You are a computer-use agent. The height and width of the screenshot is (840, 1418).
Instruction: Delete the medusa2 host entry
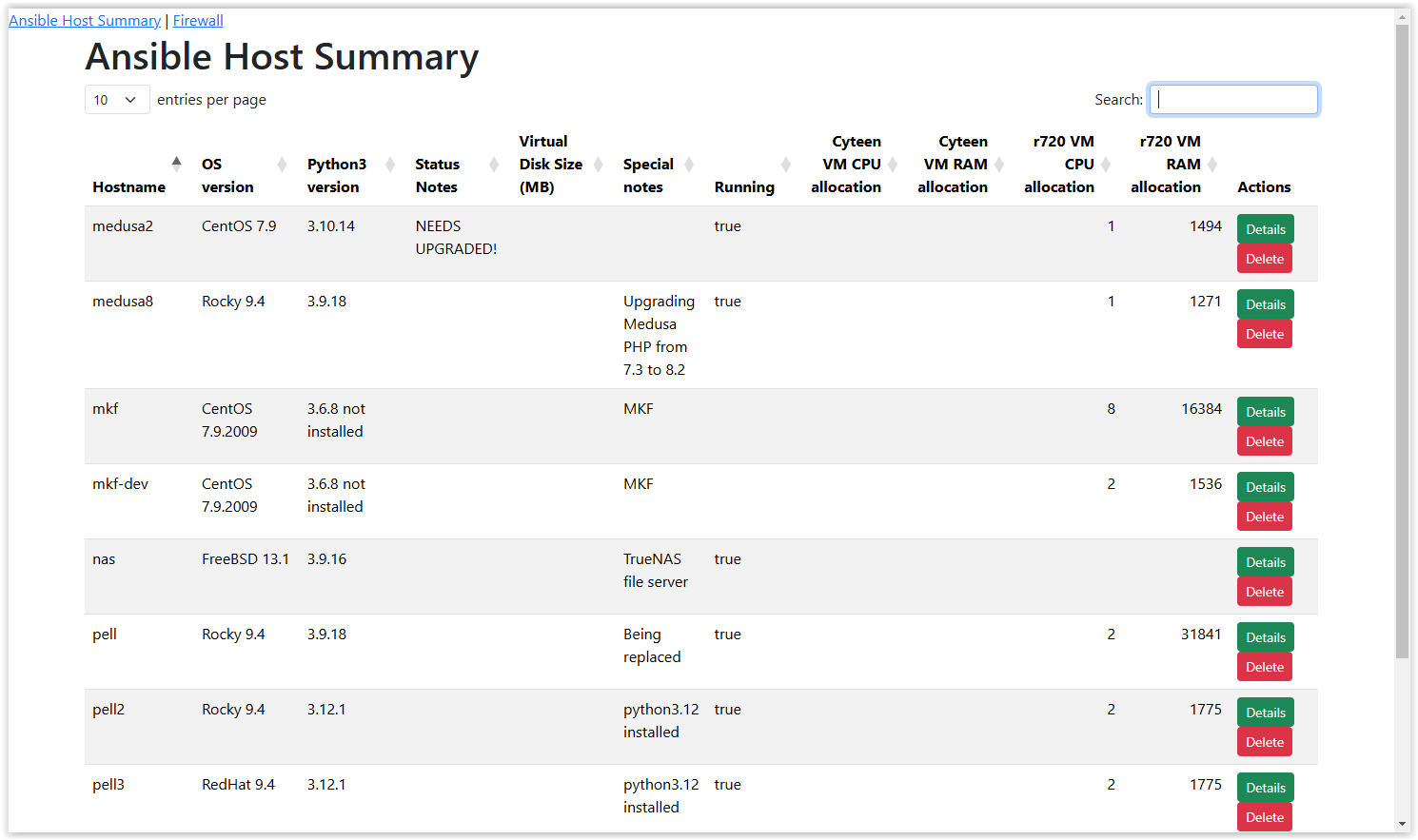click(1264, 259)
